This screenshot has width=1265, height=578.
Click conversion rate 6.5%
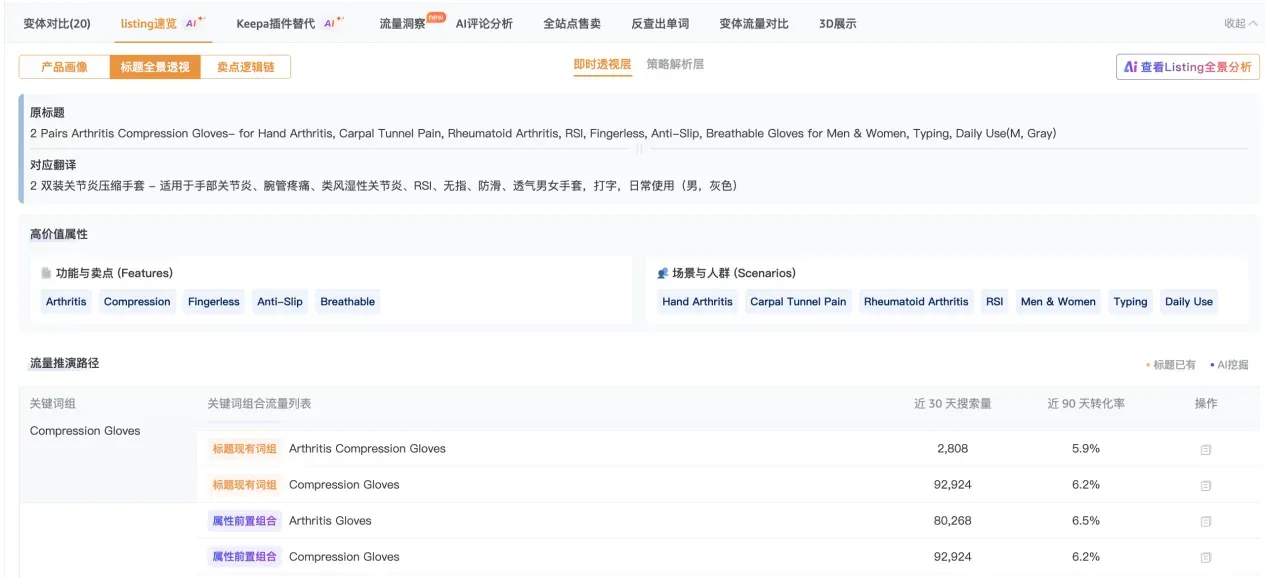[x=1086, y=521]
